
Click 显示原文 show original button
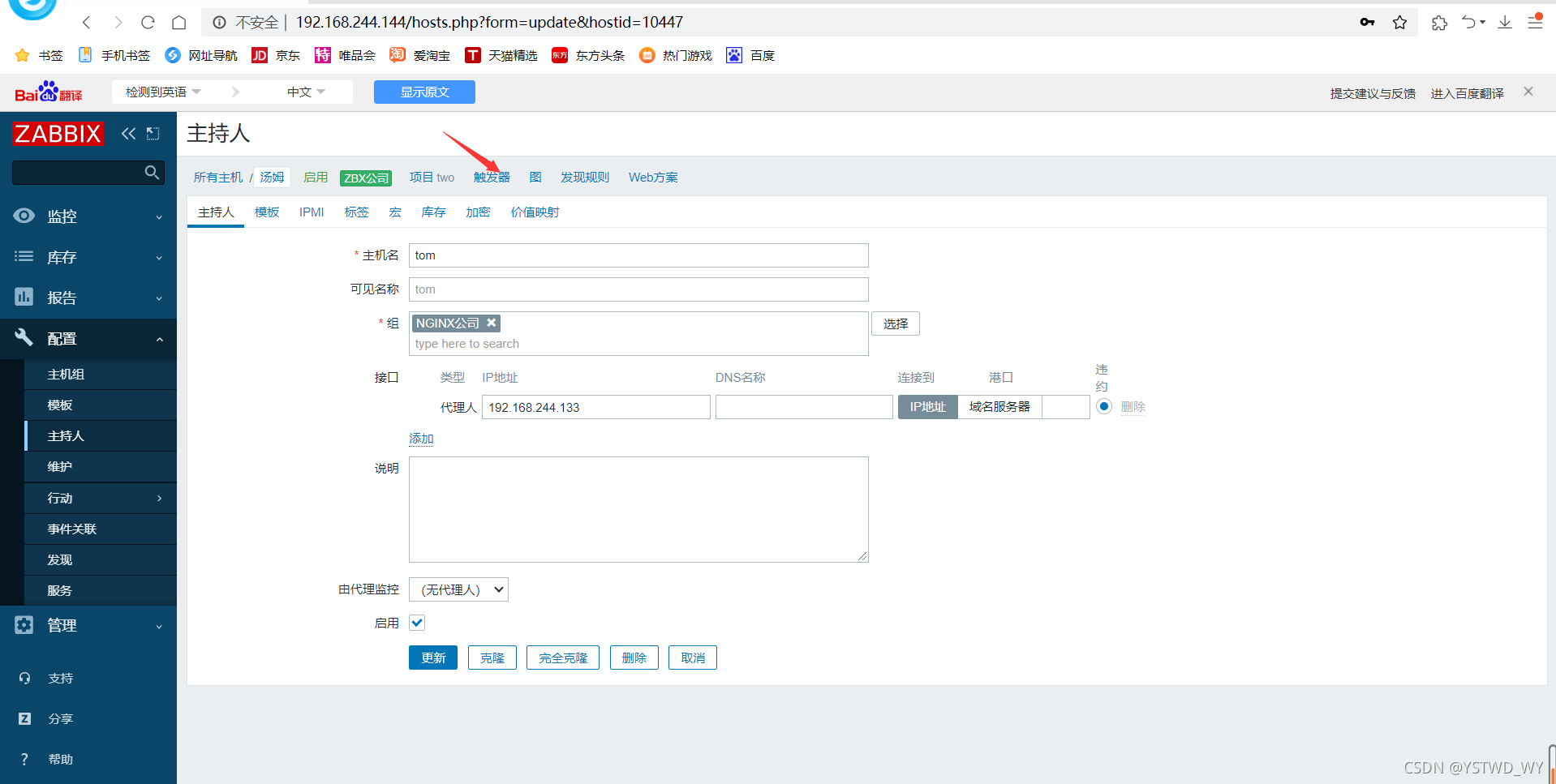point(424,92)
